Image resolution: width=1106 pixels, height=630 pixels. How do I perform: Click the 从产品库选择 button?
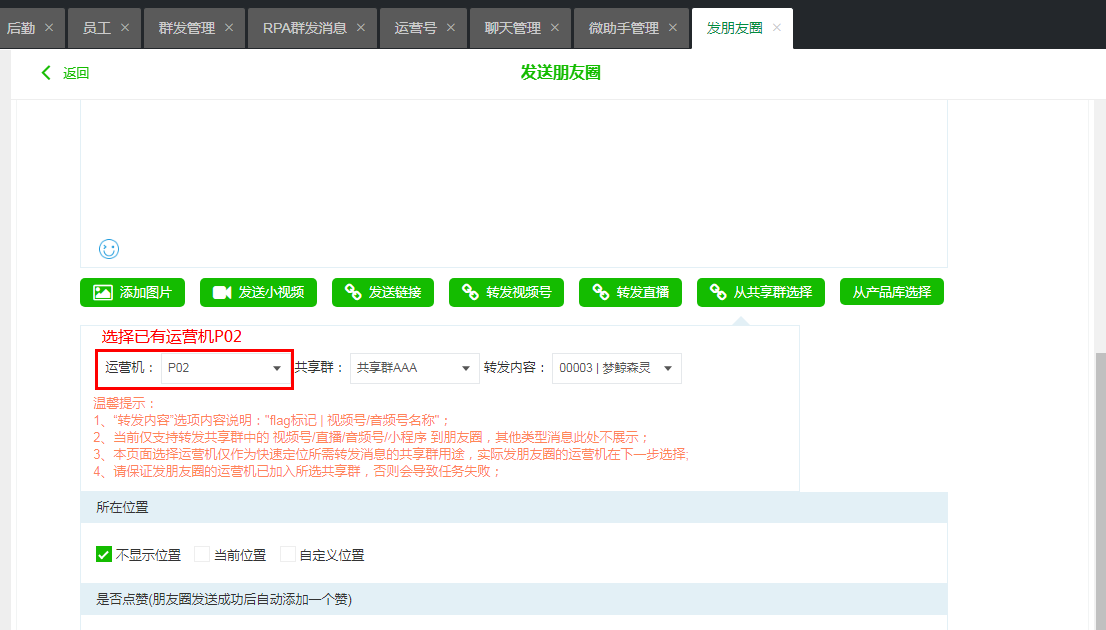coord(891,292)
